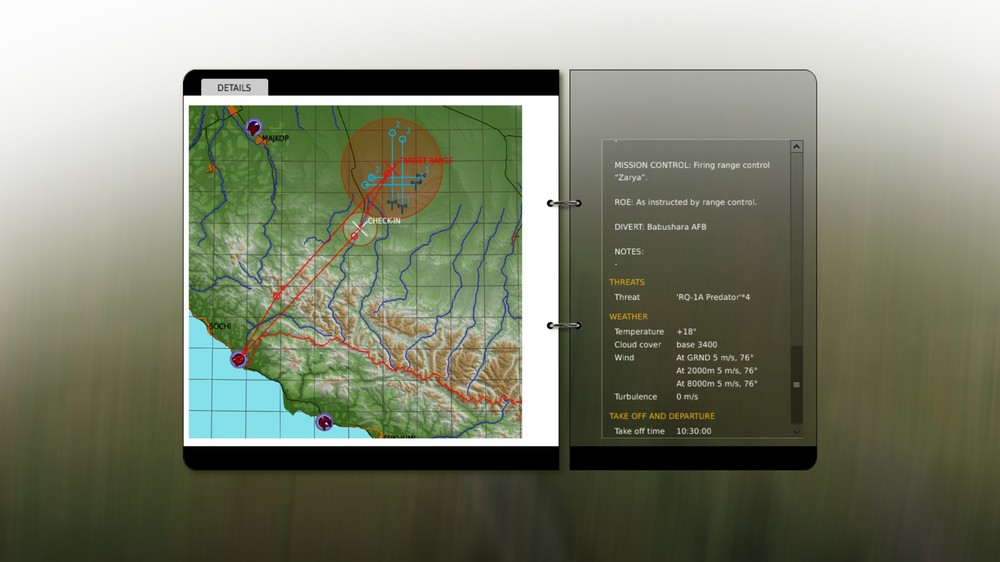Click the briefing scrollbar thumb

point(797,385)
